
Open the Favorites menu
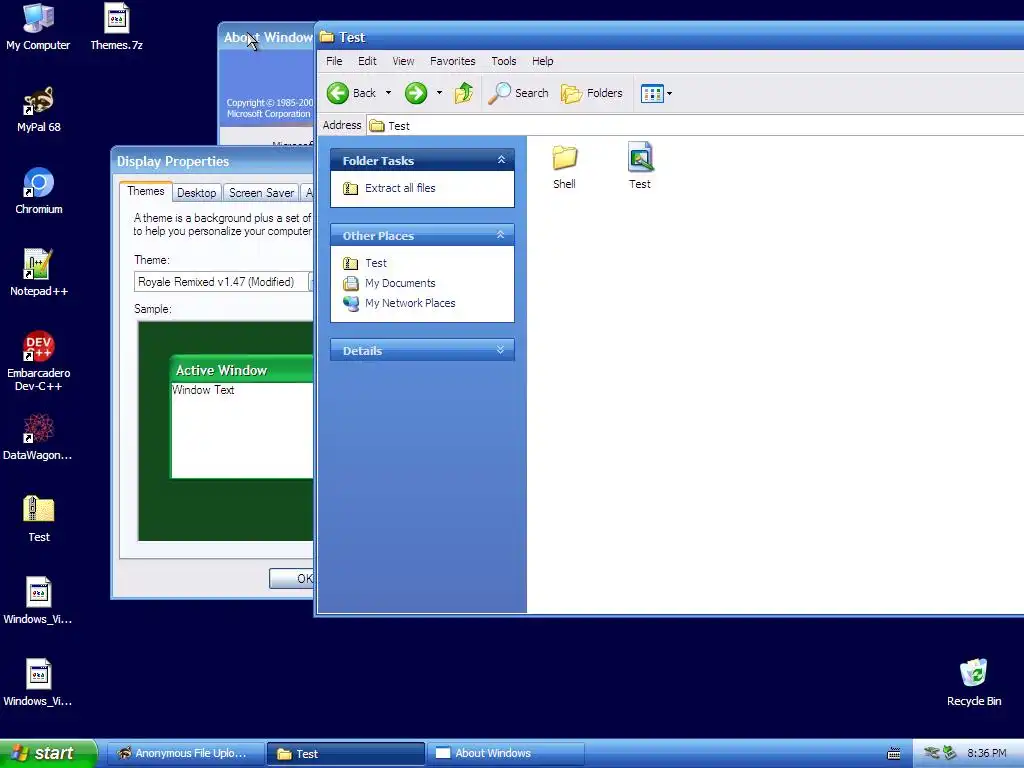click(453, 61)
